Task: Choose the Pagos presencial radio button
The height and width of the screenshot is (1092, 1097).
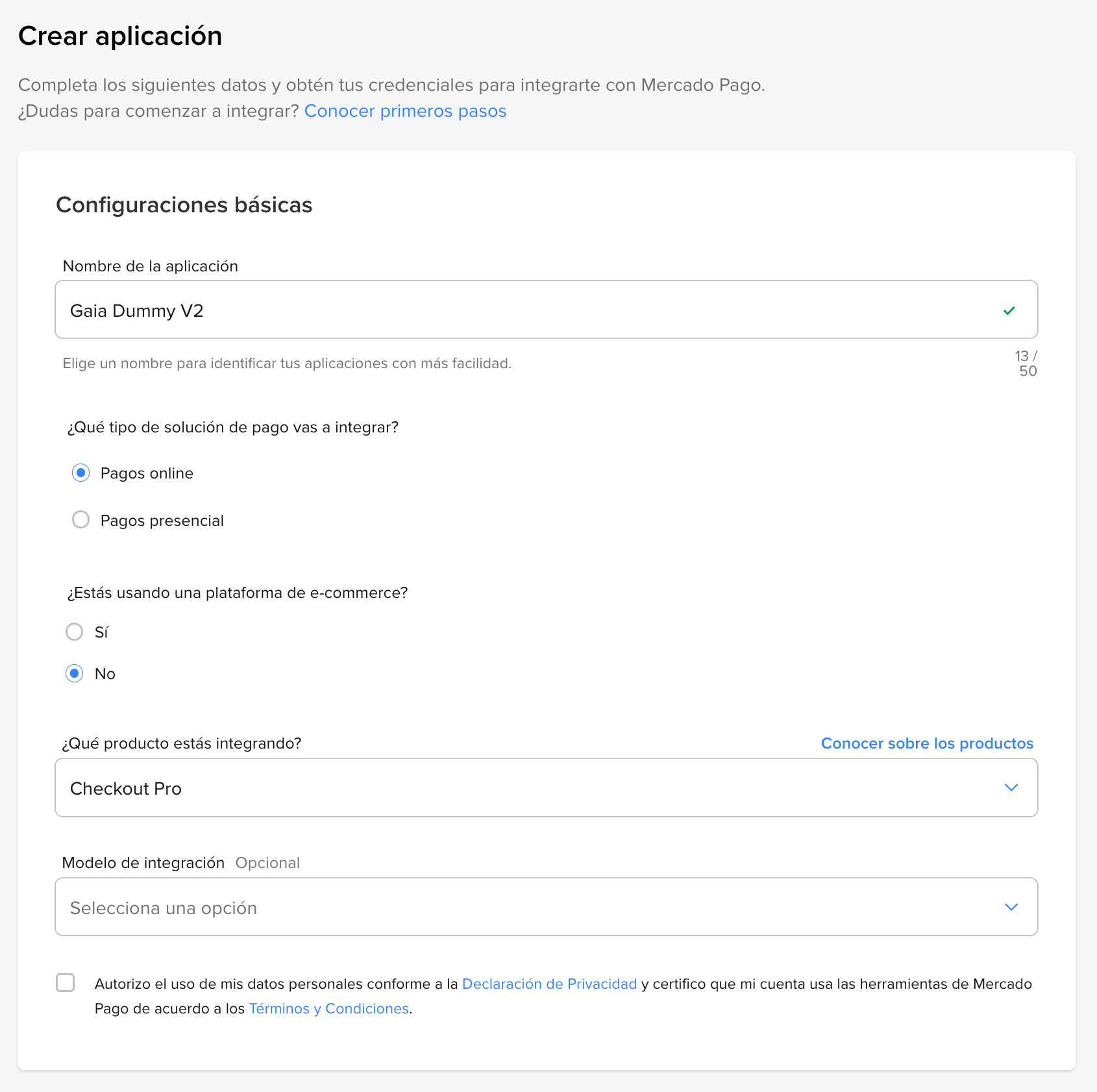Action: [x=80, y=520]
